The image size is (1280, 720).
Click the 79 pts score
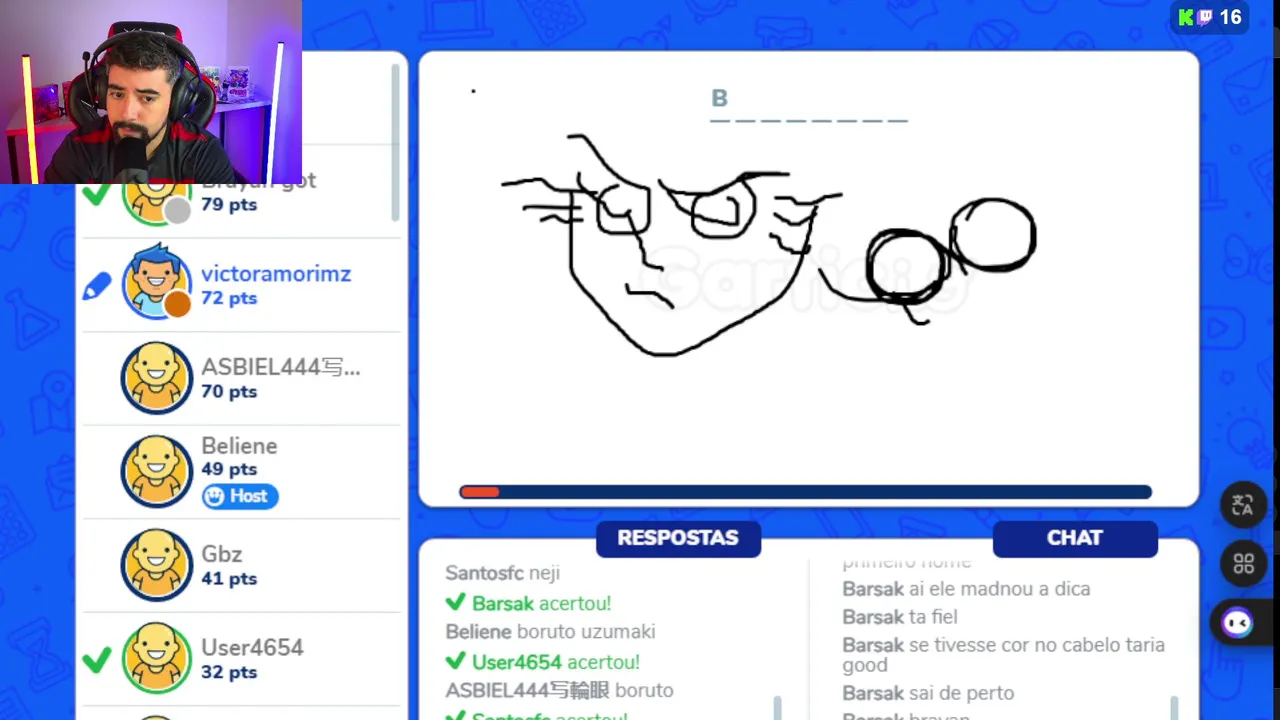click(229, 204)
